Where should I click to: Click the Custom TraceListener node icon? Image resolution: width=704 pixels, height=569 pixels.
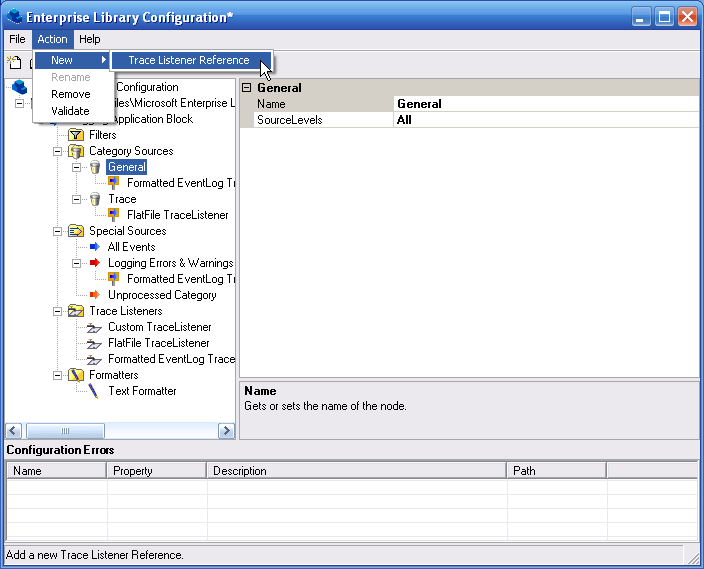[x=95, y=327]
